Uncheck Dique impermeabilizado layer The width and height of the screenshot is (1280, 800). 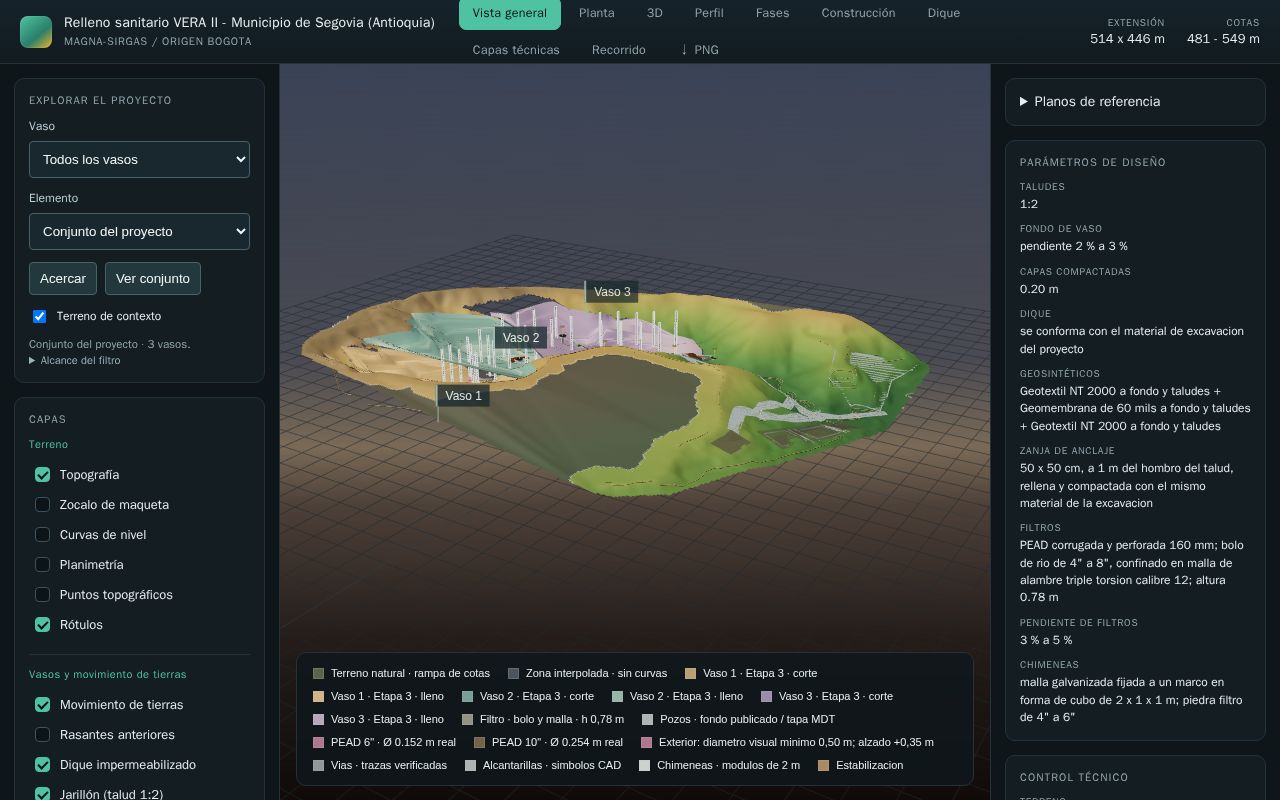pos(43,765)
